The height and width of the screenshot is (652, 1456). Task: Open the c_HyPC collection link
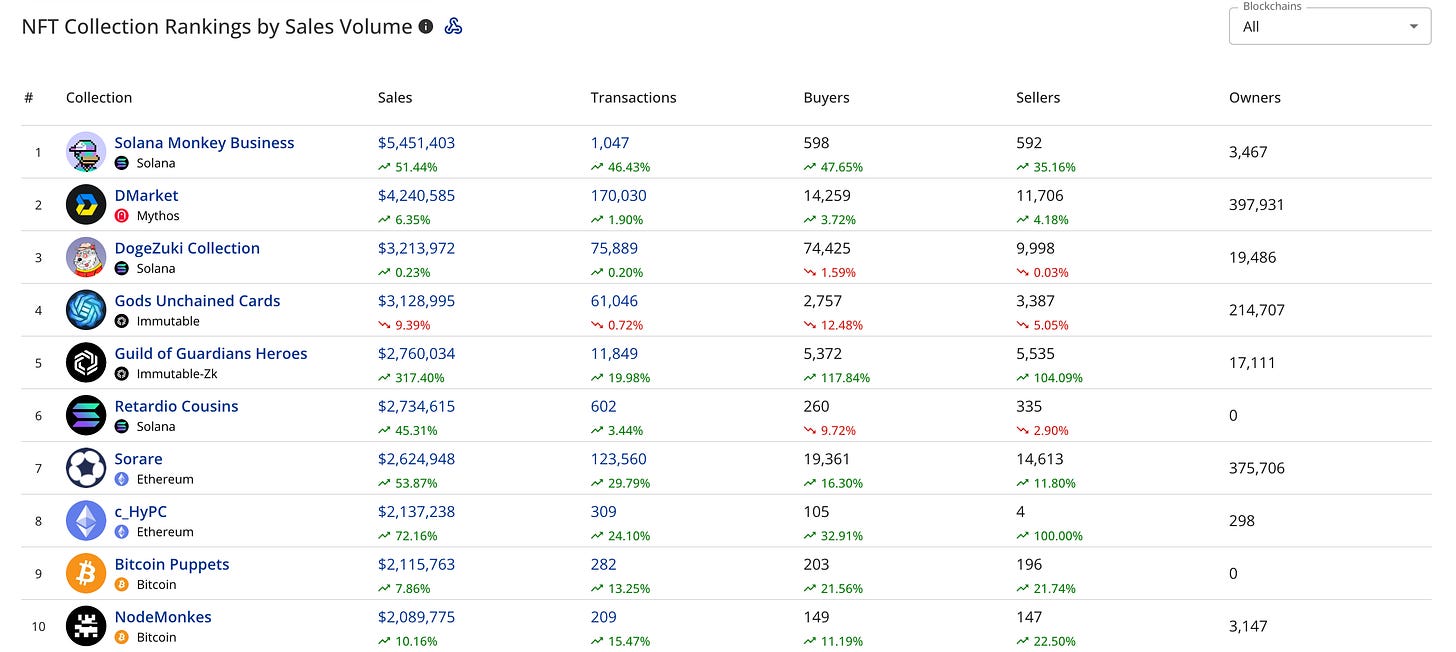(141, 512)
